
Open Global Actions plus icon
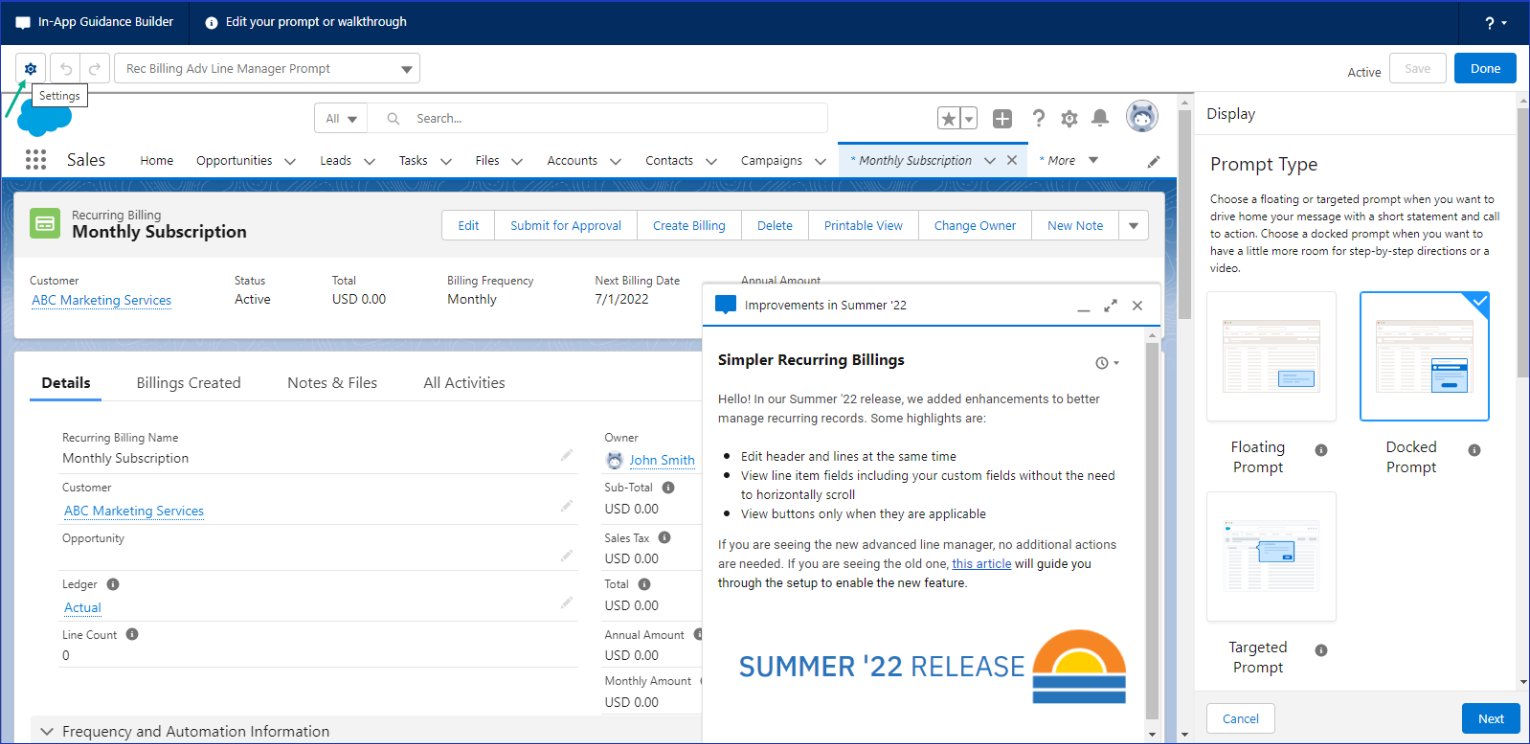click(x=1003, y=119)
